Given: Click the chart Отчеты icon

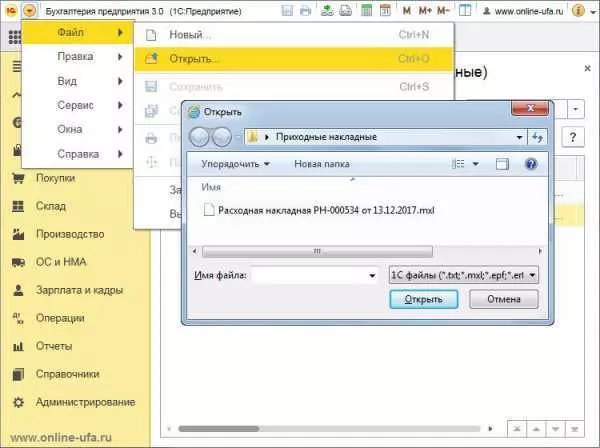Looking at the screenshot, I should pos(18,346).
